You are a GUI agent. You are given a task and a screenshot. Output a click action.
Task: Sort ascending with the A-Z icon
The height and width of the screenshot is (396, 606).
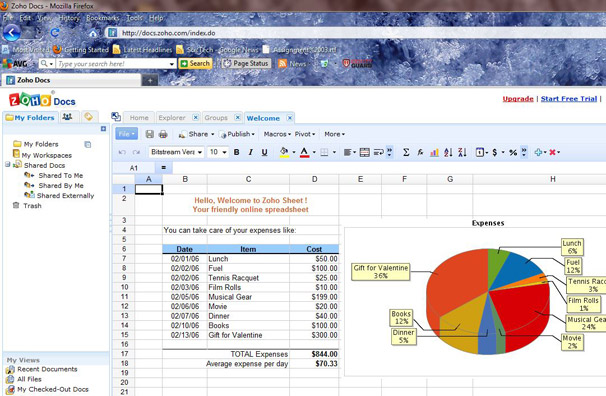pyautogui.click(x=448, y=152)
